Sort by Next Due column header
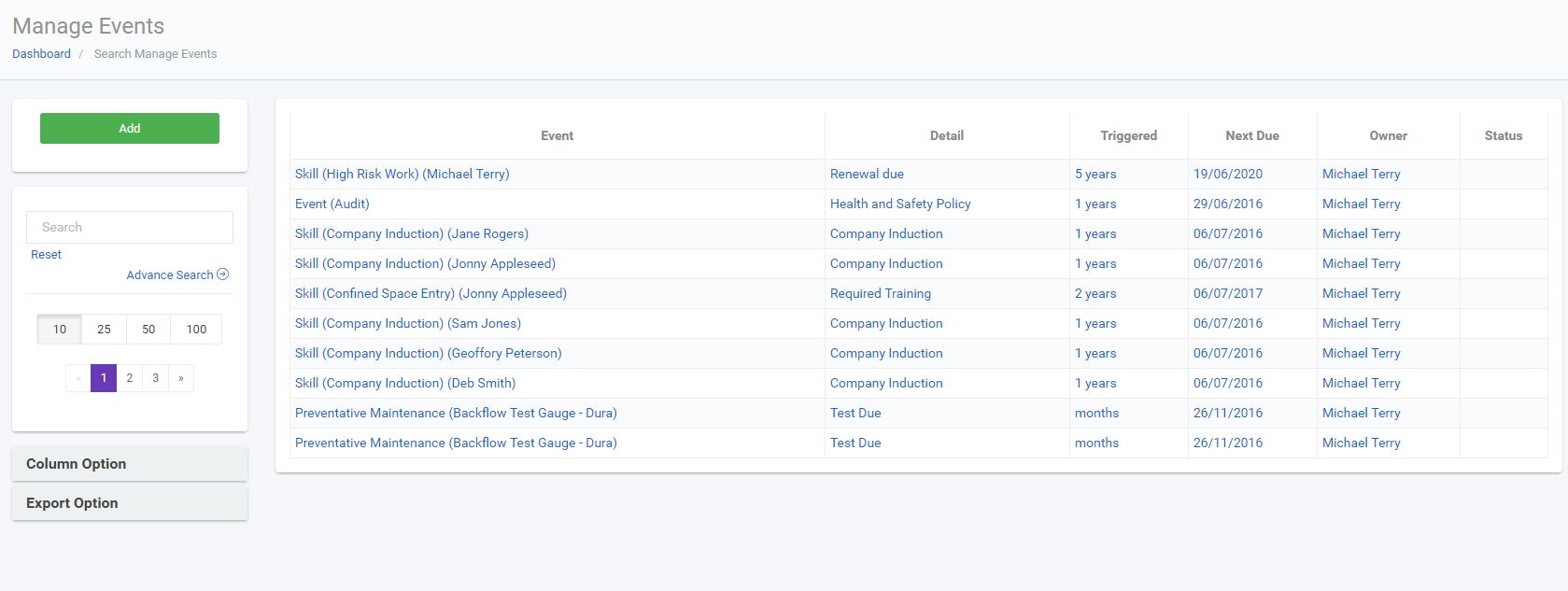The height and width of the screenshot is (591, 1568). [1252, 135]
